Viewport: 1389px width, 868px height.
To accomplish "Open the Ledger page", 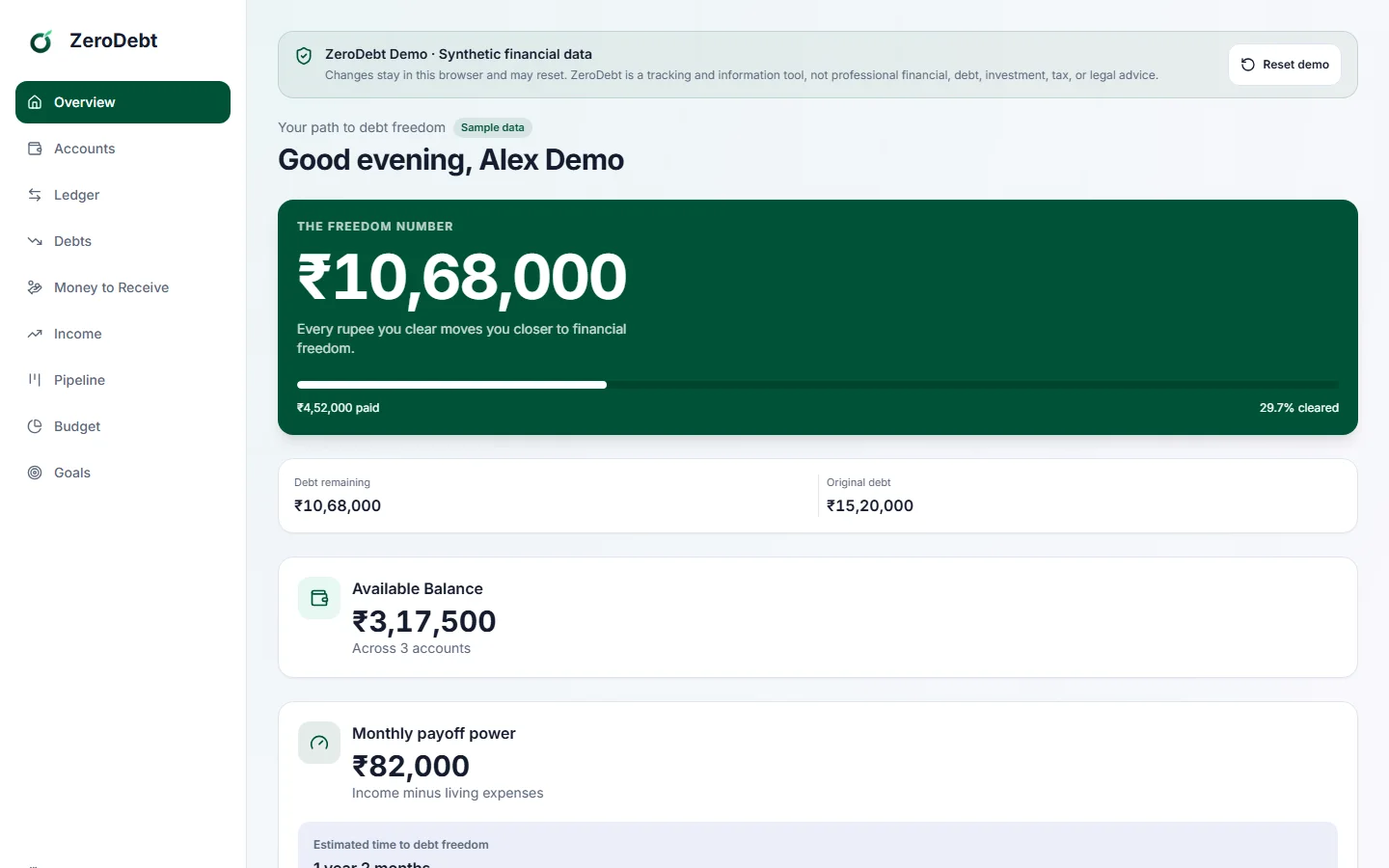I will [x=77, y=195].
